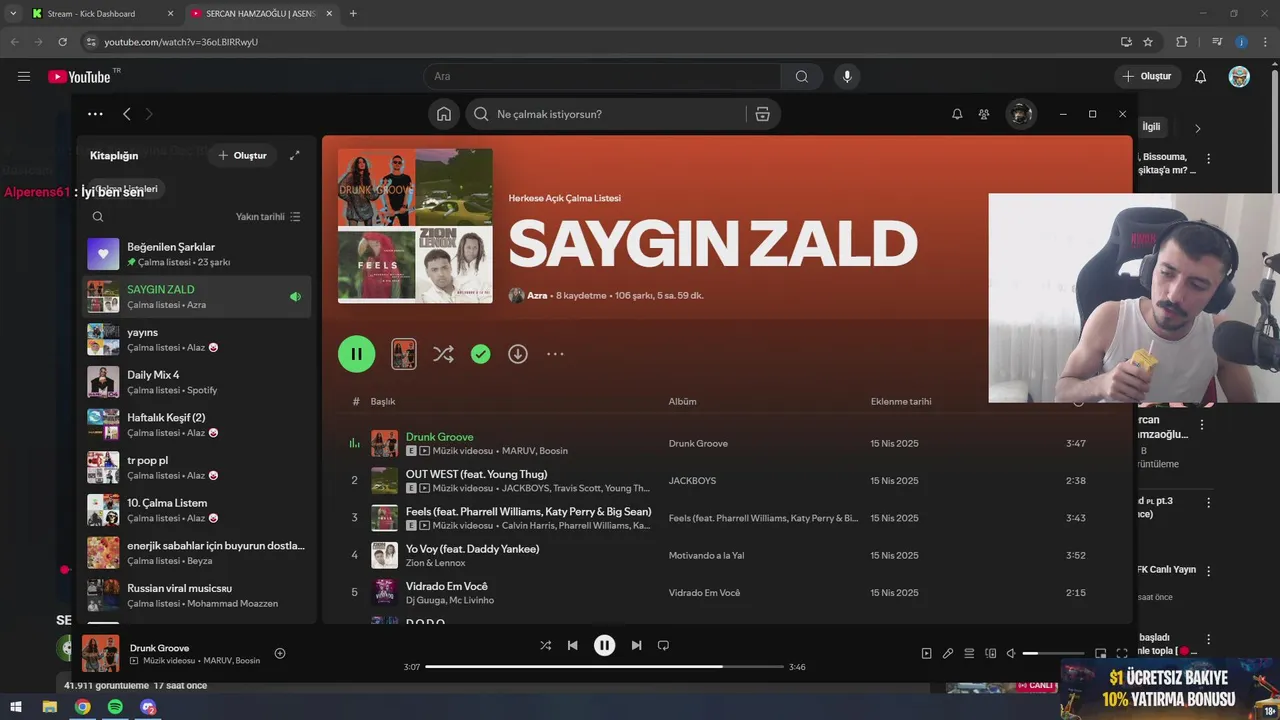Click YouTube Ara search field
Viewport: 1280px width, 720px height.
(x=602, y=77)
